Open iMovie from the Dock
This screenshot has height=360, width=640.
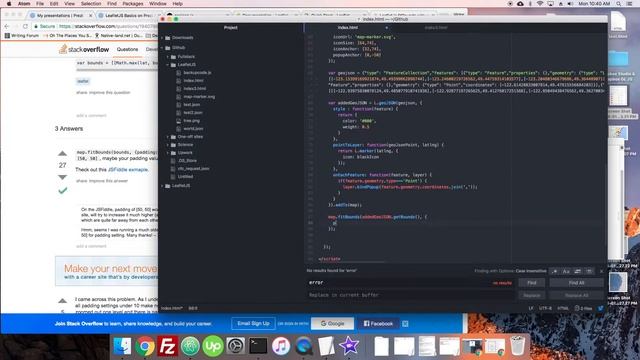pos(349,346)
